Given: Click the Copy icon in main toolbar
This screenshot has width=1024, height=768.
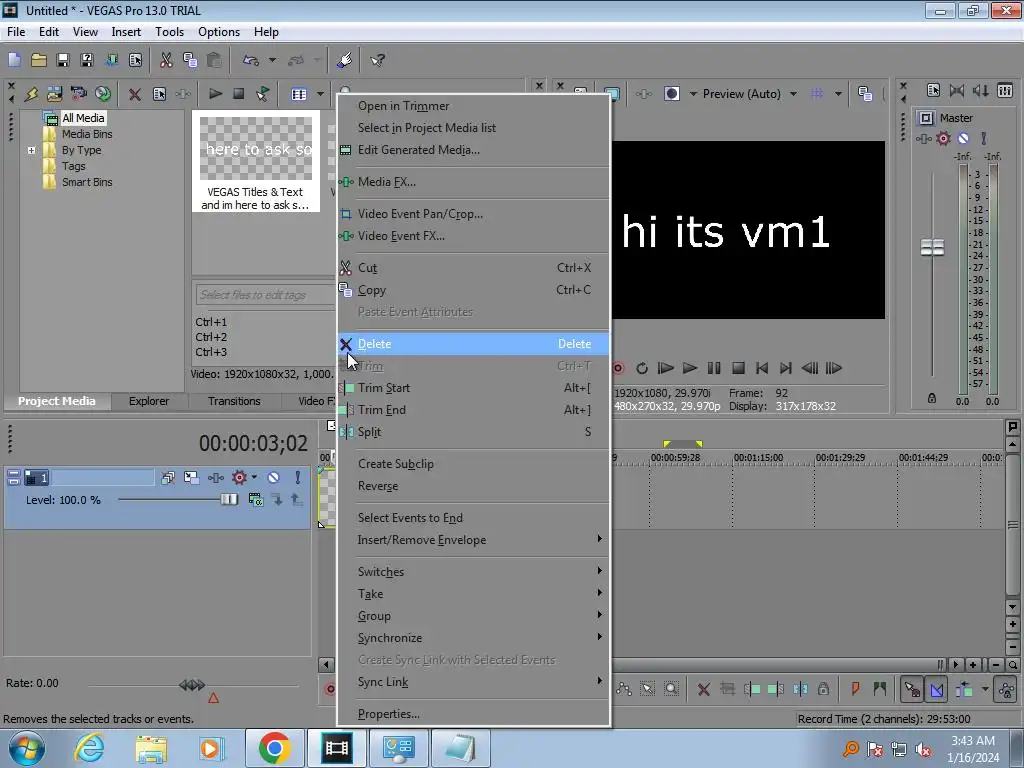Looking at the screenshot, I should [x=190, y=60].
